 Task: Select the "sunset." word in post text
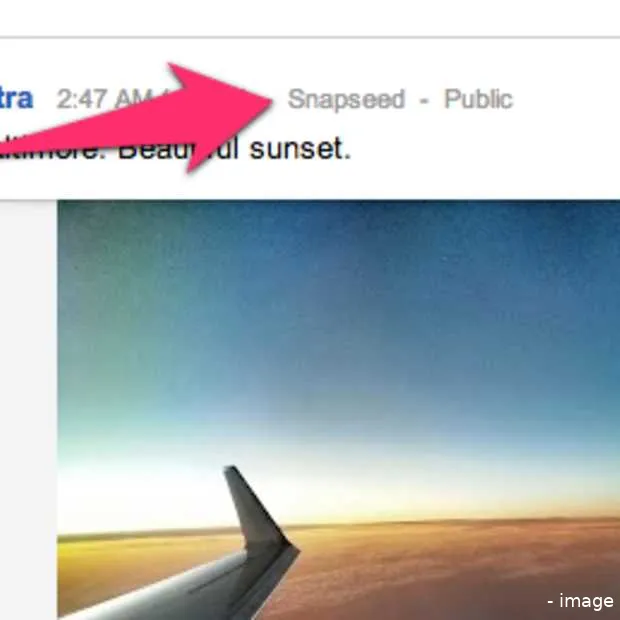[300, 149]
